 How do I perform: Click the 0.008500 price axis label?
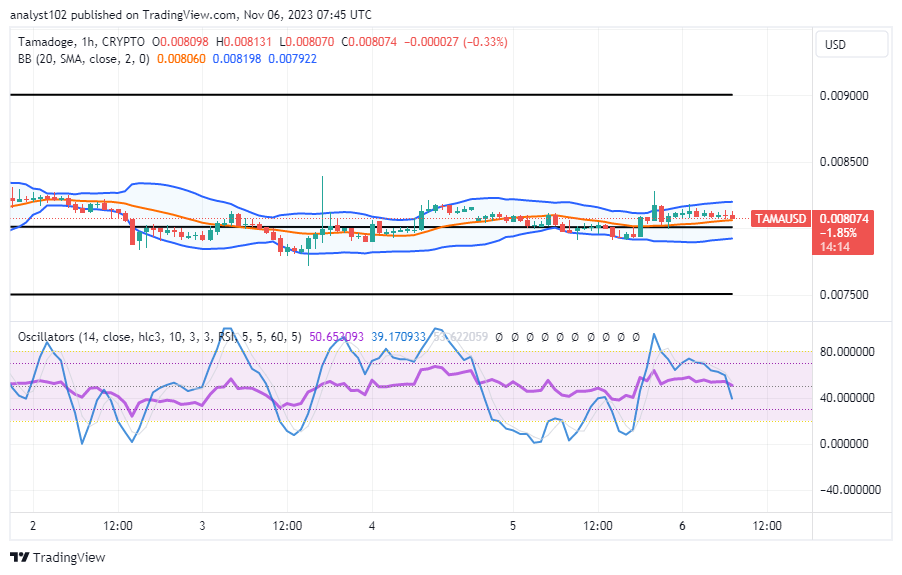pyautogui.click(x=844, y=162)
